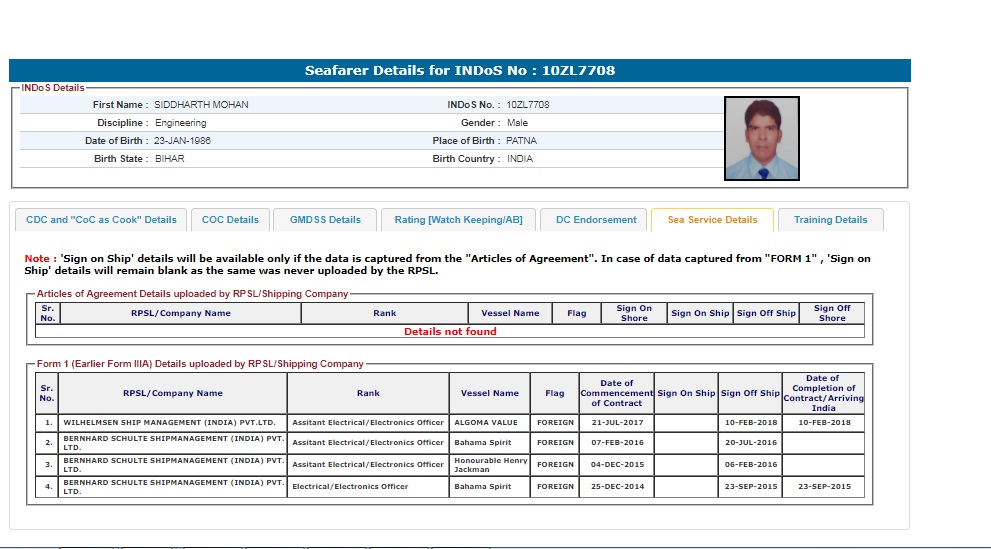Select the Sea Service Details tab

712,220
